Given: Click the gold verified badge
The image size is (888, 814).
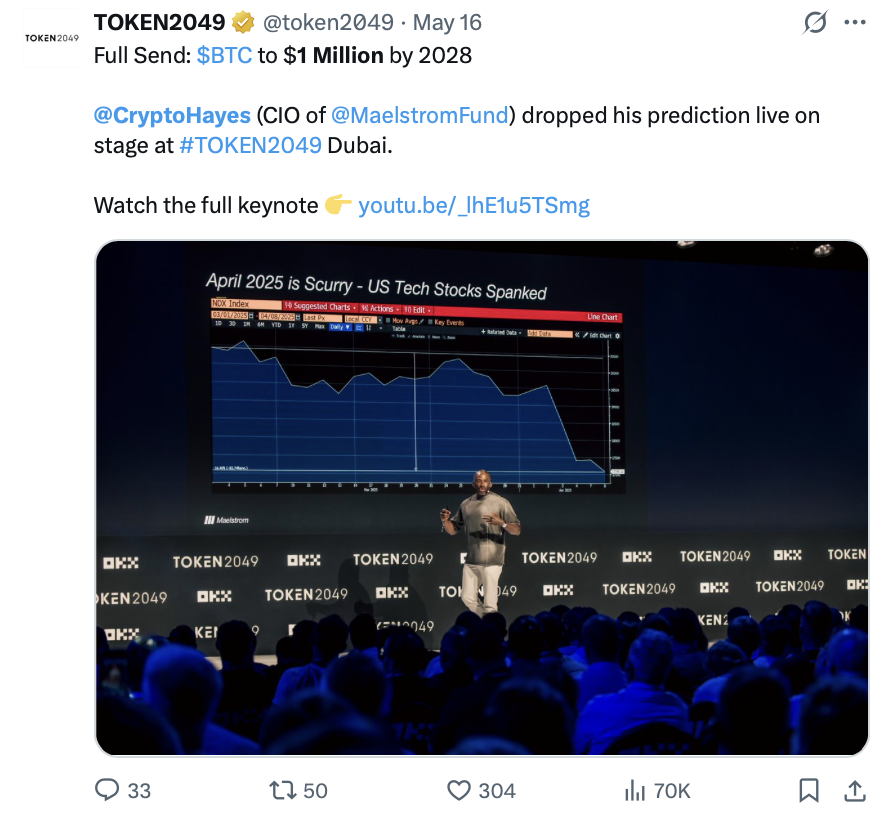Looking at the screenshot, I should coord(242,22).
